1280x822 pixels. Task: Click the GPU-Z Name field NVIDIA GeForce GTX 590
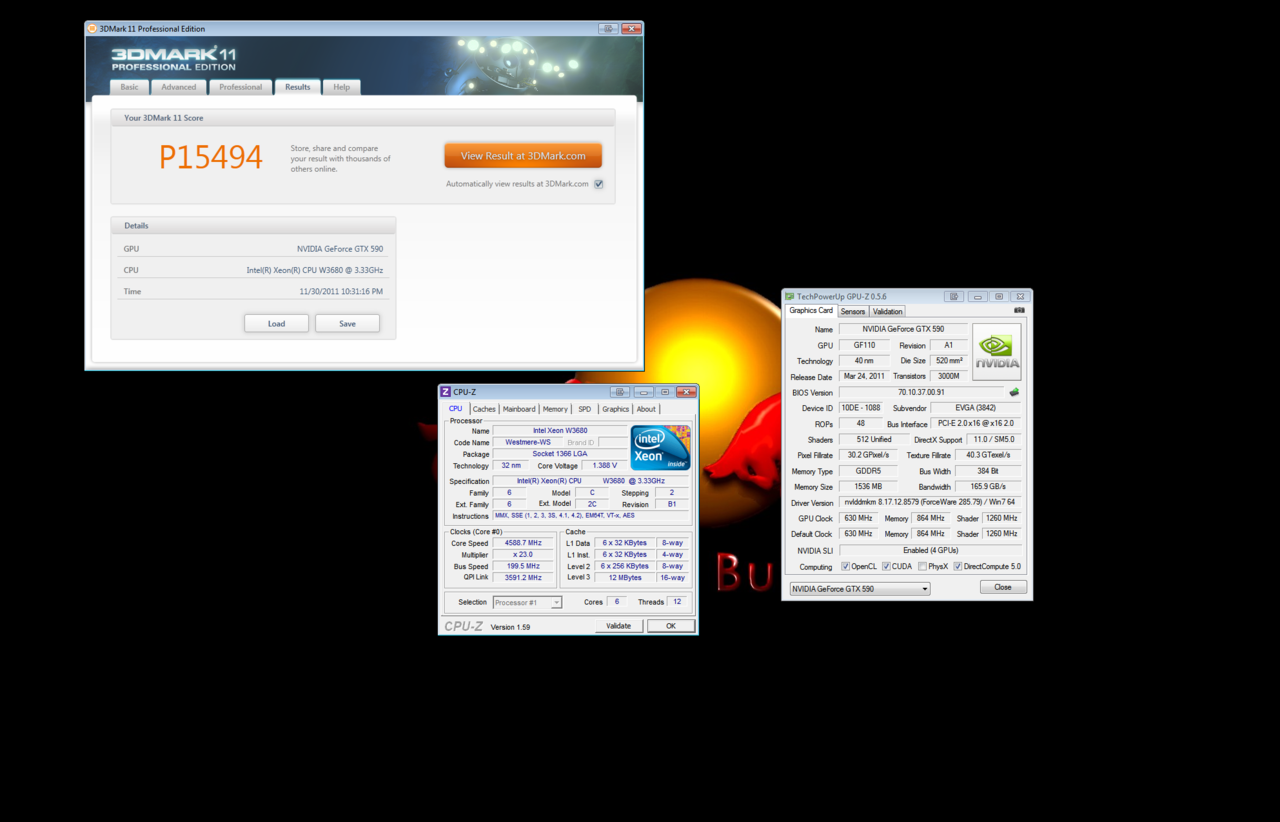[x=903, y=329]
